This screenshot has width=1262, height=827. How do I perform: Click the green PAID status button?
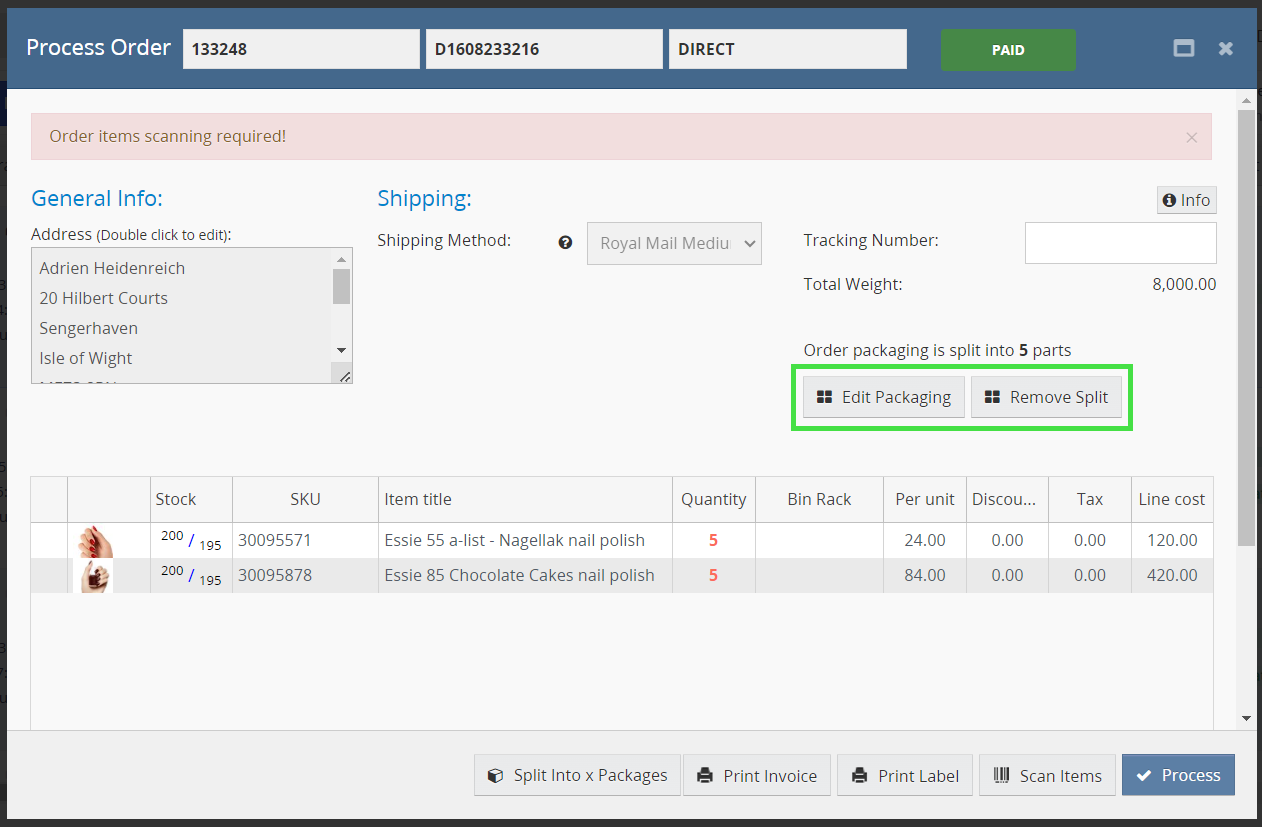pyautogui.click(x=1007, y=50)
